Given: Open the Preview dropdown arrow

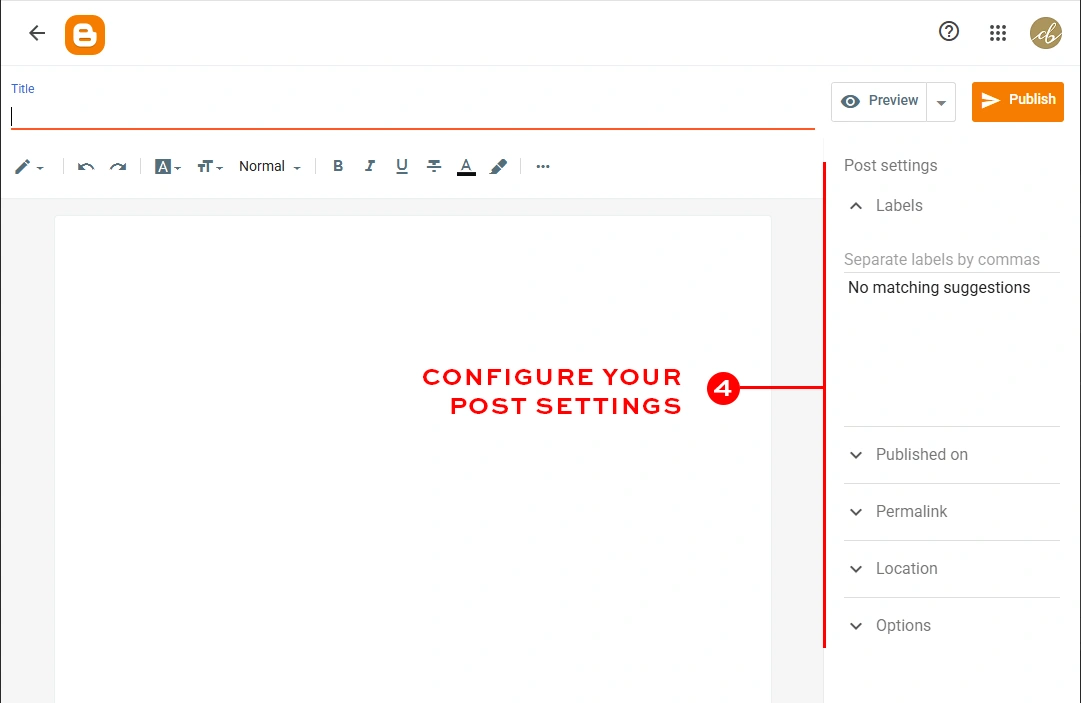Looking at the screenshot, I should [941, 102].
